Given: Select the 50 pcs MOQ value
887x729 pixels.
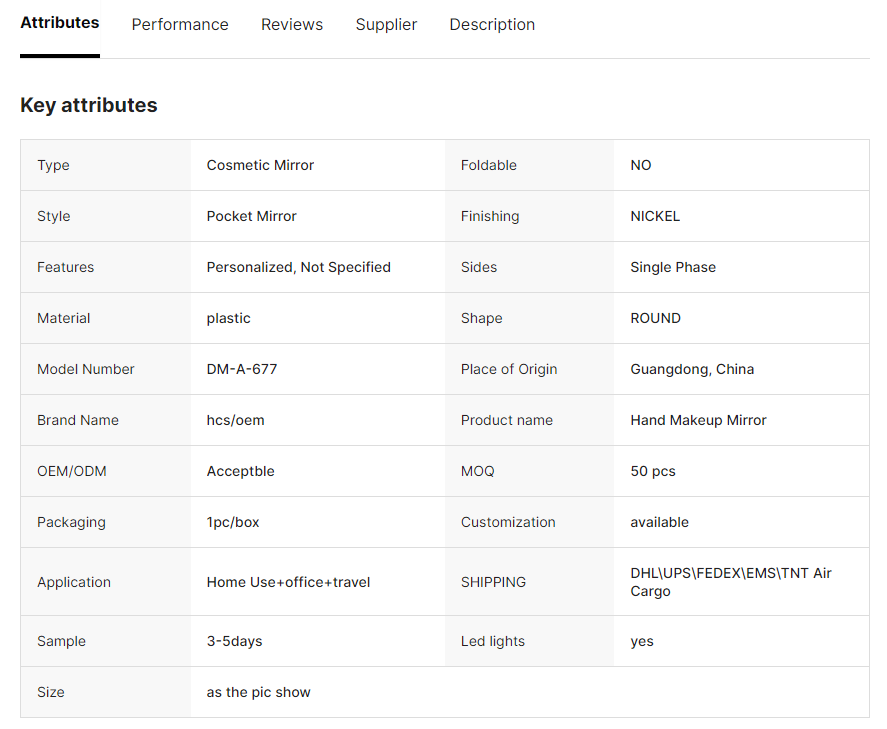Looking at the screenshot, I should click(x=653, y=472).
